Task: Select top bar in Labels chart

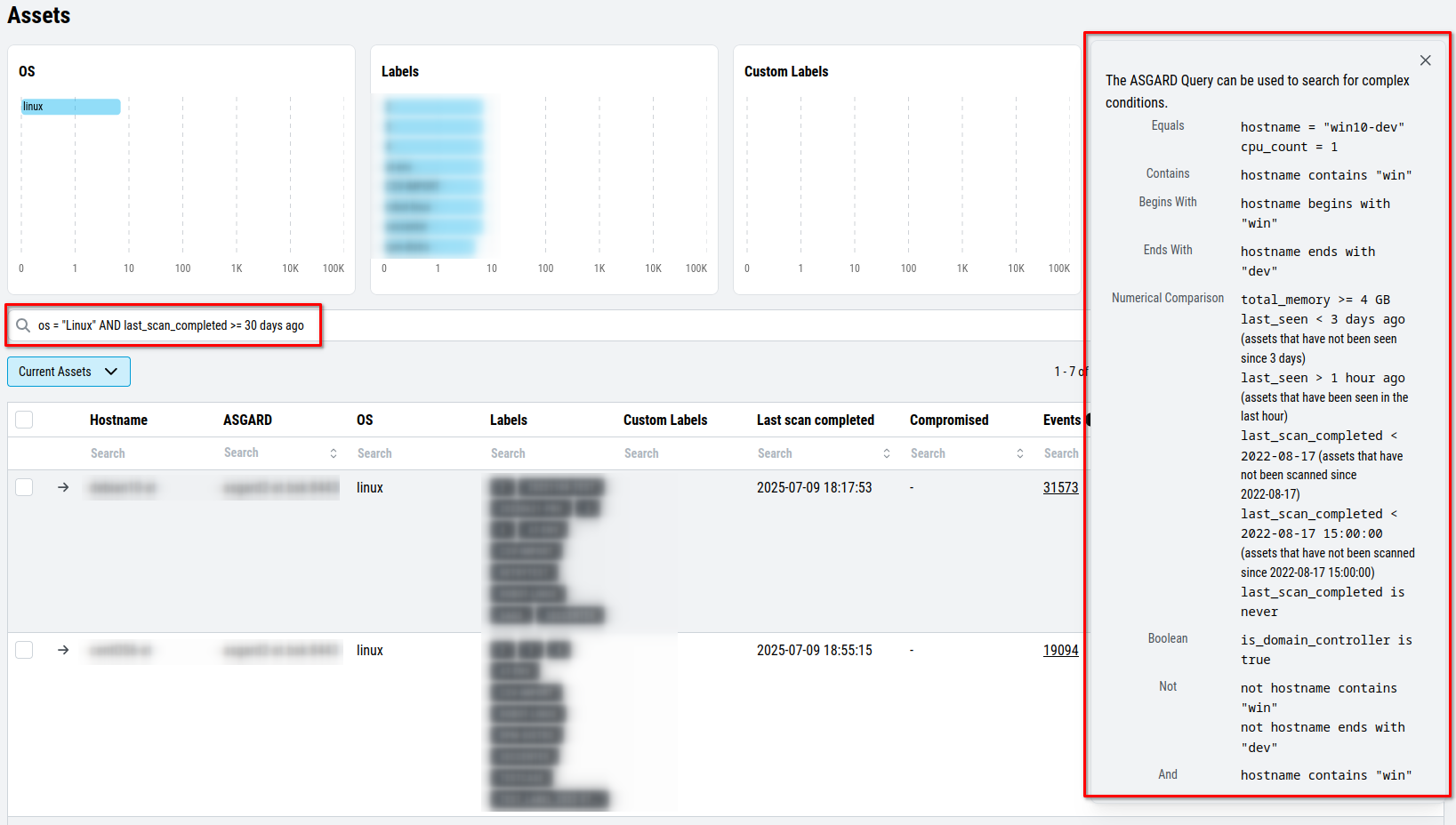Action: click(x=433, y=107)
